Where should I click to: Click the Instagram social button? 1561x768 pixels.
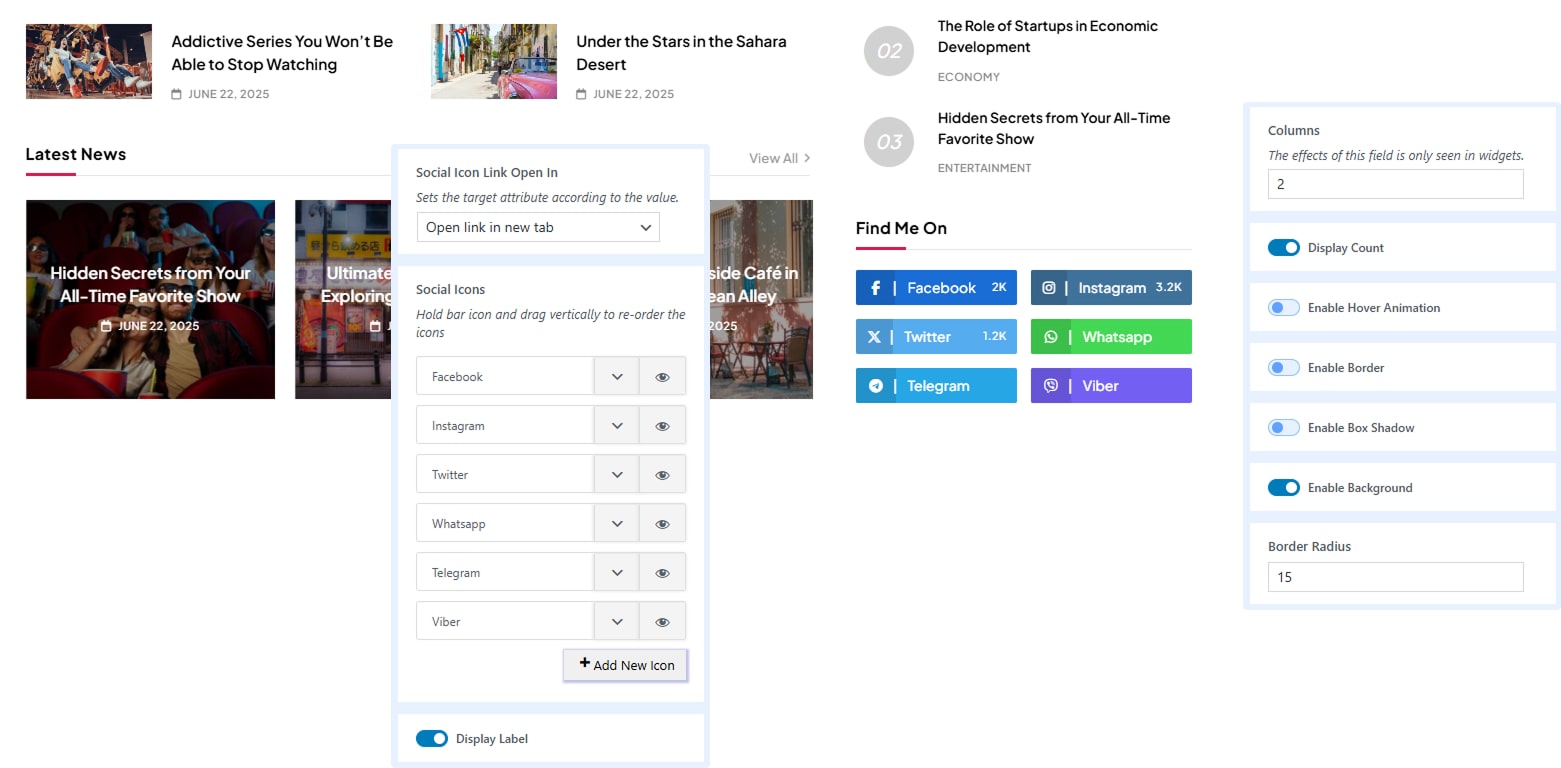[1110, 288]
